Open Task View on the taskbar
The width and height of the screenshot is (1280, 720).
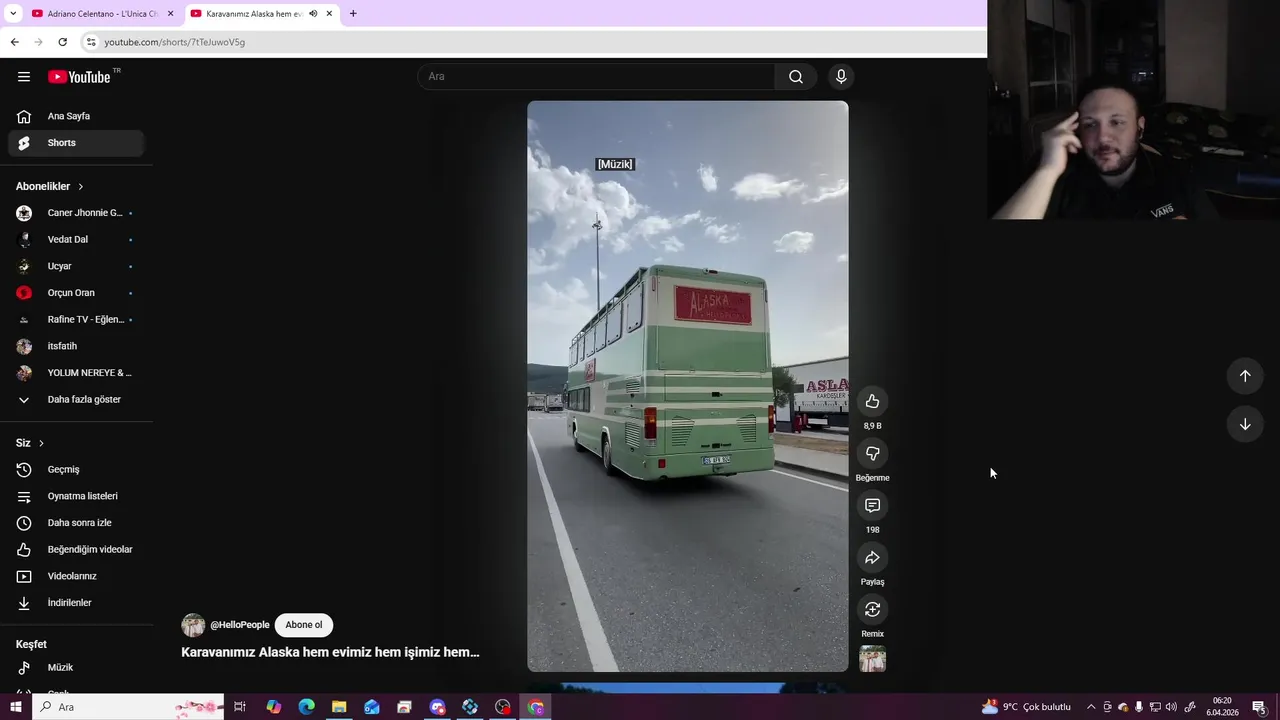(x=240, y=707)
